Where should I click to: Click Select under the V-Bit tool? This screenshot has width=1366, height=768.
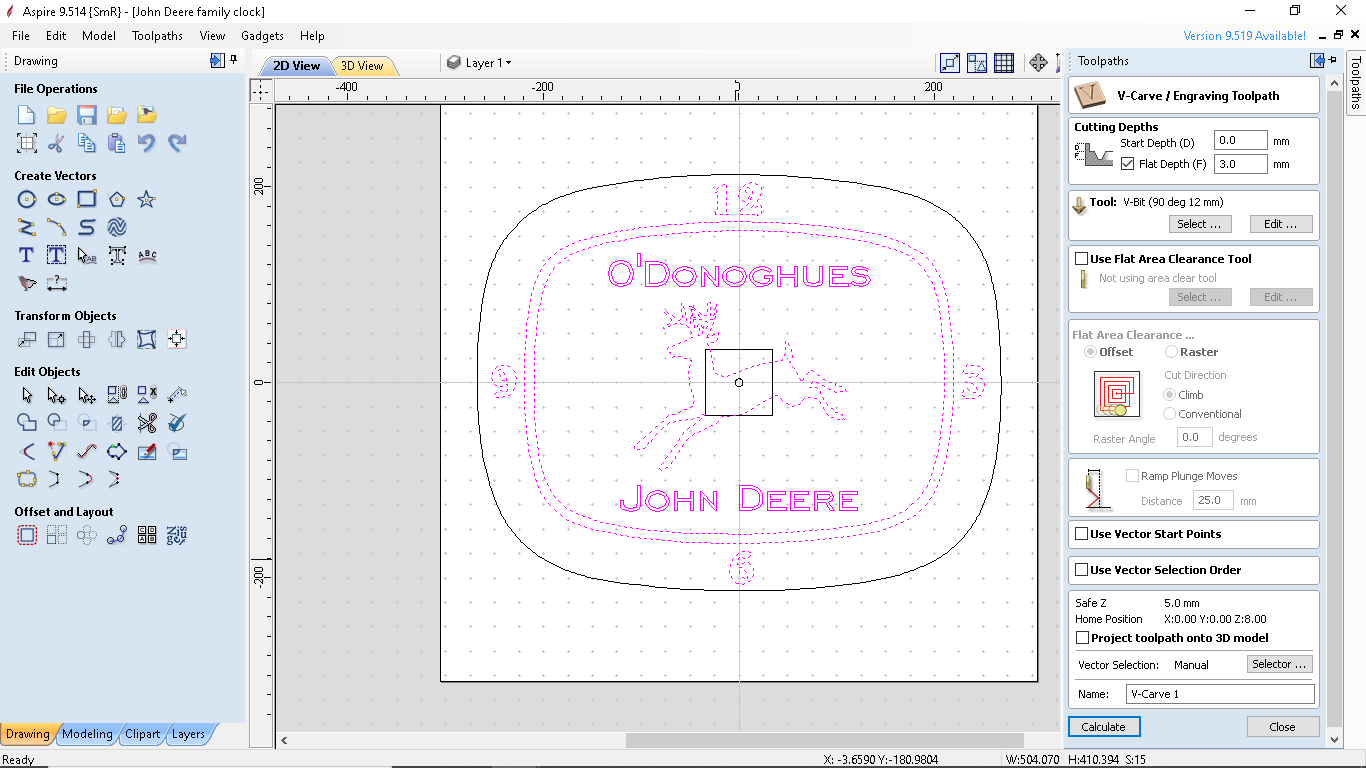tap(1199, 224)
